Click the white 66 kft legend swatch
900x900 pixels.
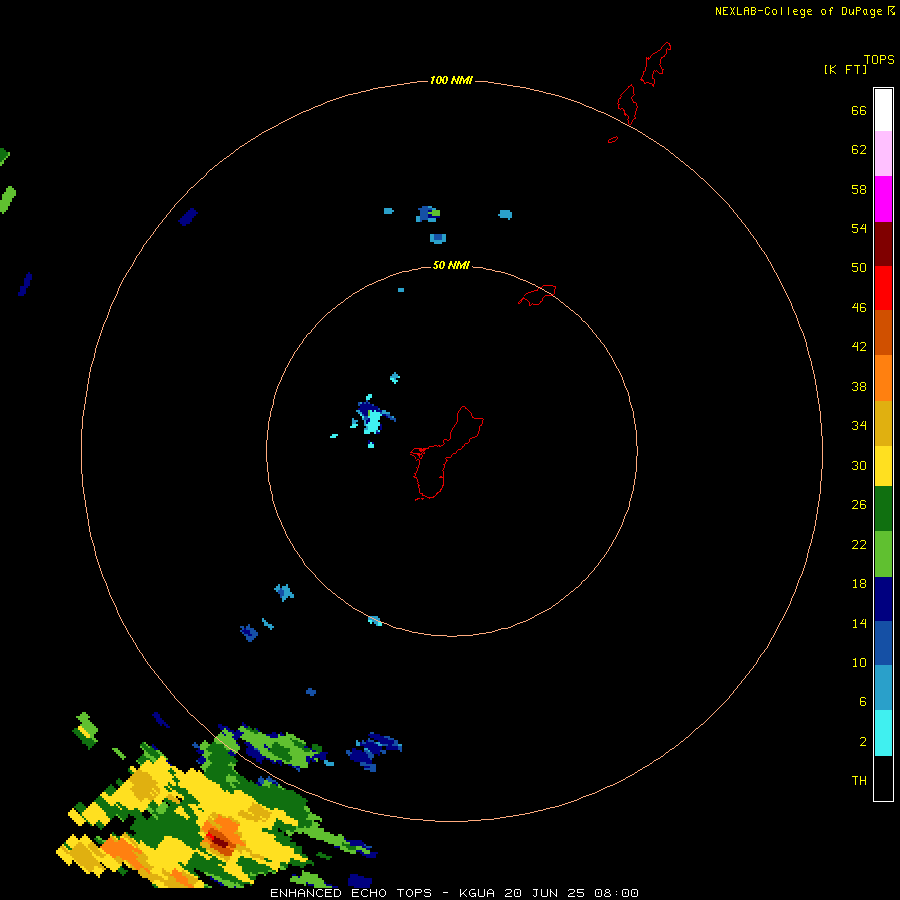883,110
